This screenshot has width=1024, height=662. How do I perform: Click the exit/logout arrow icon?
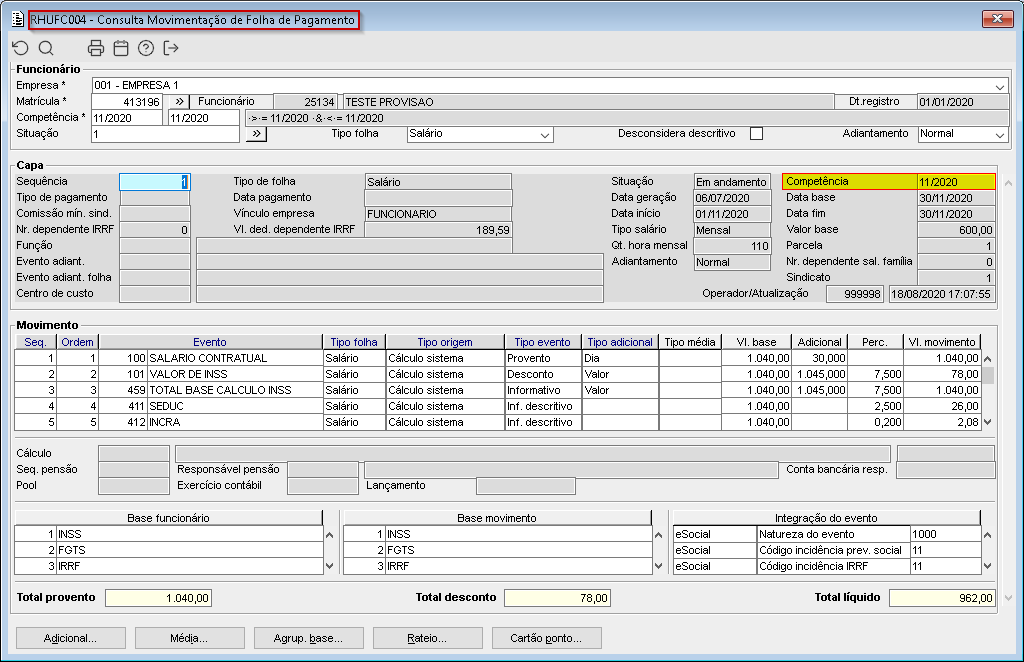tap(171, 48)
